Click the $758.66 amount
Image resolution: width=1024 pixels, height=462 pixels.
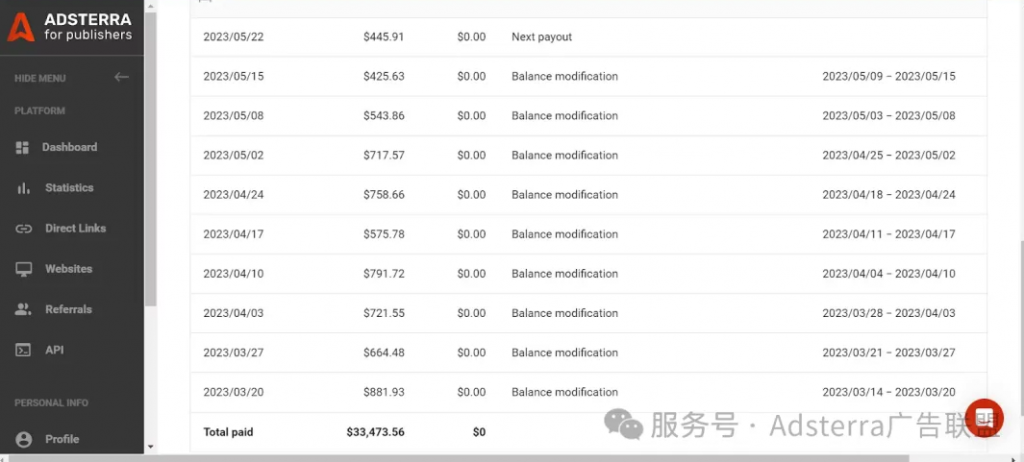[384, 195]
